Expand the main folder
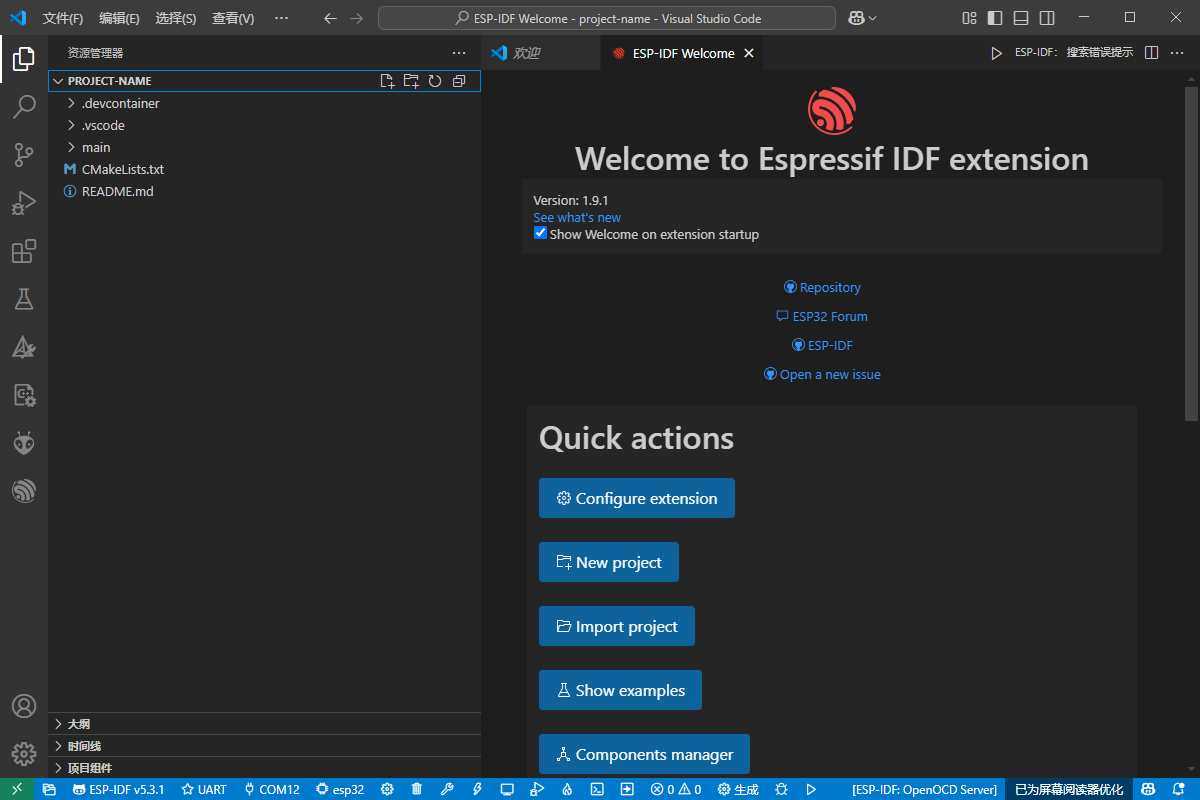The width and height of the screenshot is (1200, 800). click(264, 147)
